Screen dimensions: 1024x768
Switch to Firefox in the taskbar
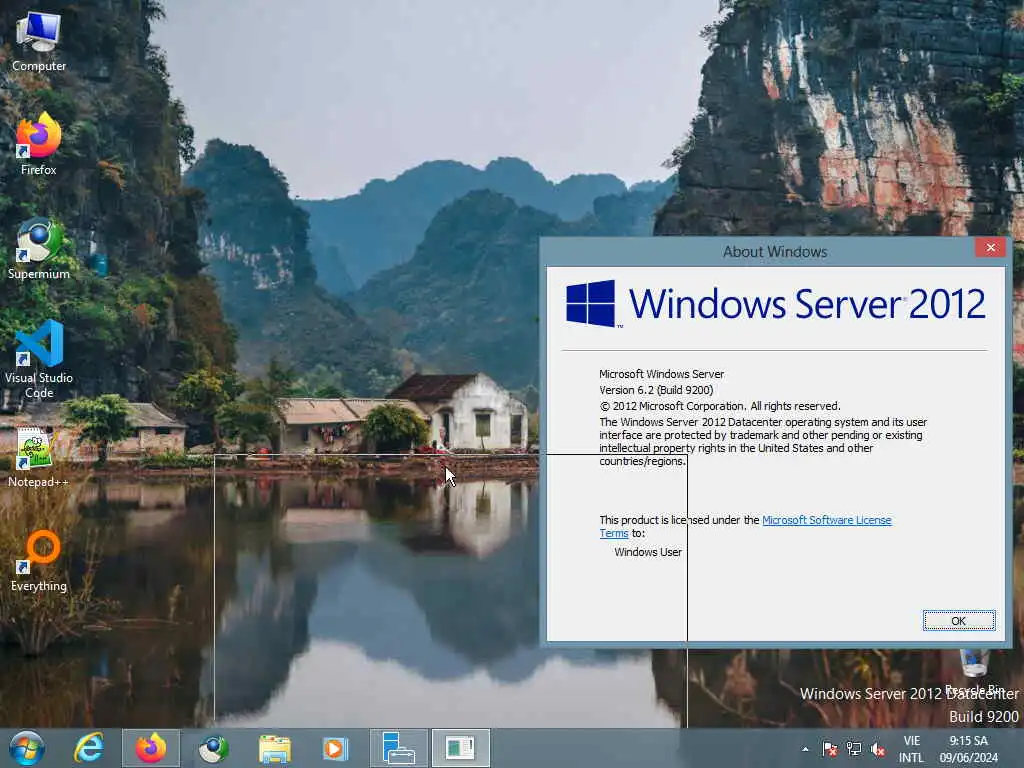[150, 748]
